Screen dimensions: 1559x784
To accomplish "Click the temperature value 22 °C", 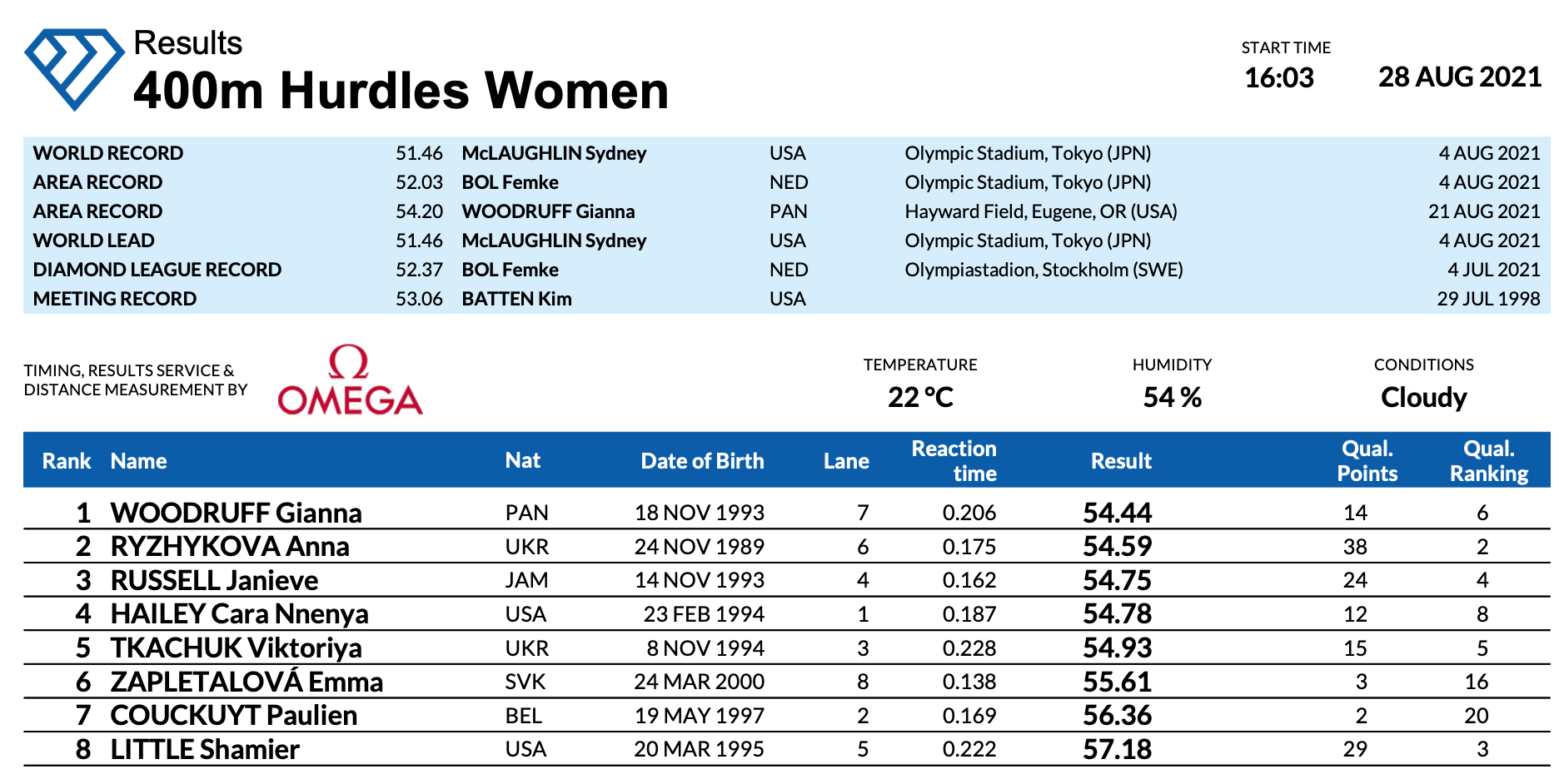I will tap(920, 398).
